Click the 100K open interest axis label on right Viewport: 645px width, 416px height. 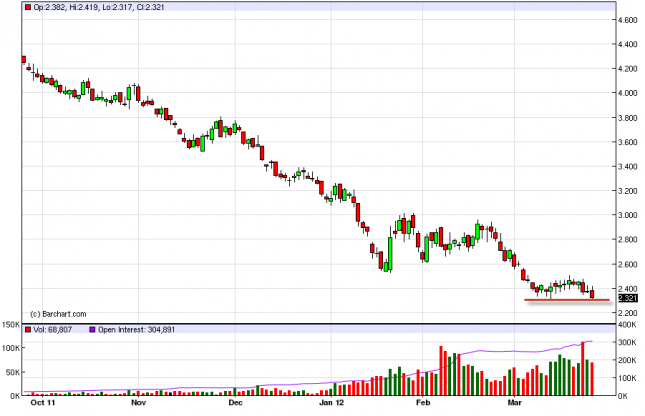(628, 378)
